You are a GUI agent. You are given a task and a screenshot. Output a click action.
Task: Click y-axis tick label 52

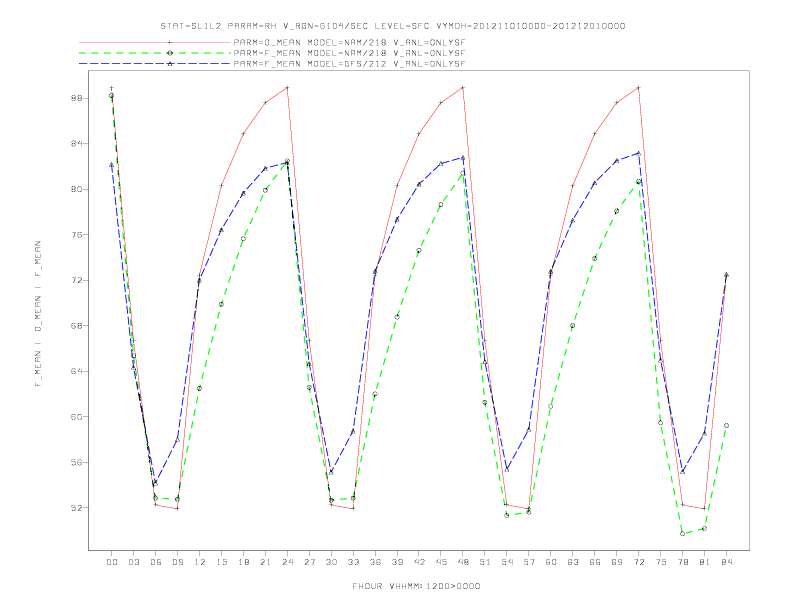pos(76,507)
